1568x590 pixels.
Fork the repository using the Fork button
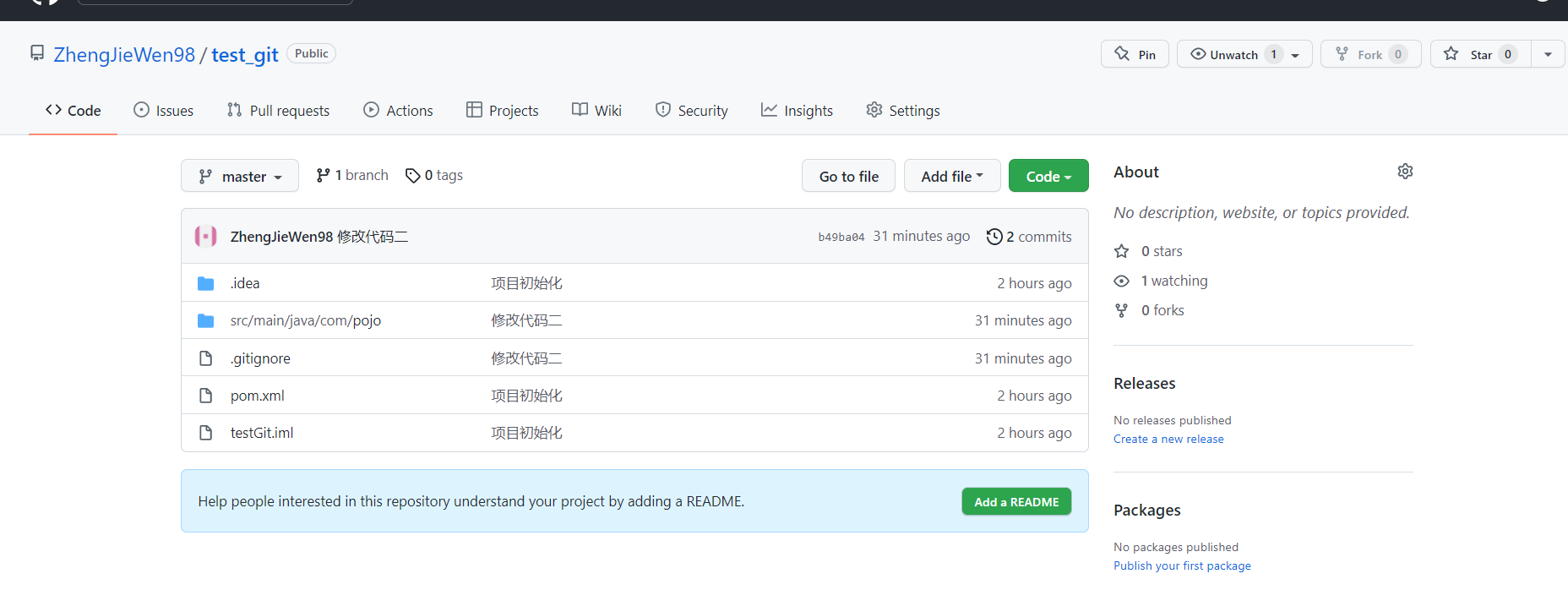click(x=1370, y=54)
